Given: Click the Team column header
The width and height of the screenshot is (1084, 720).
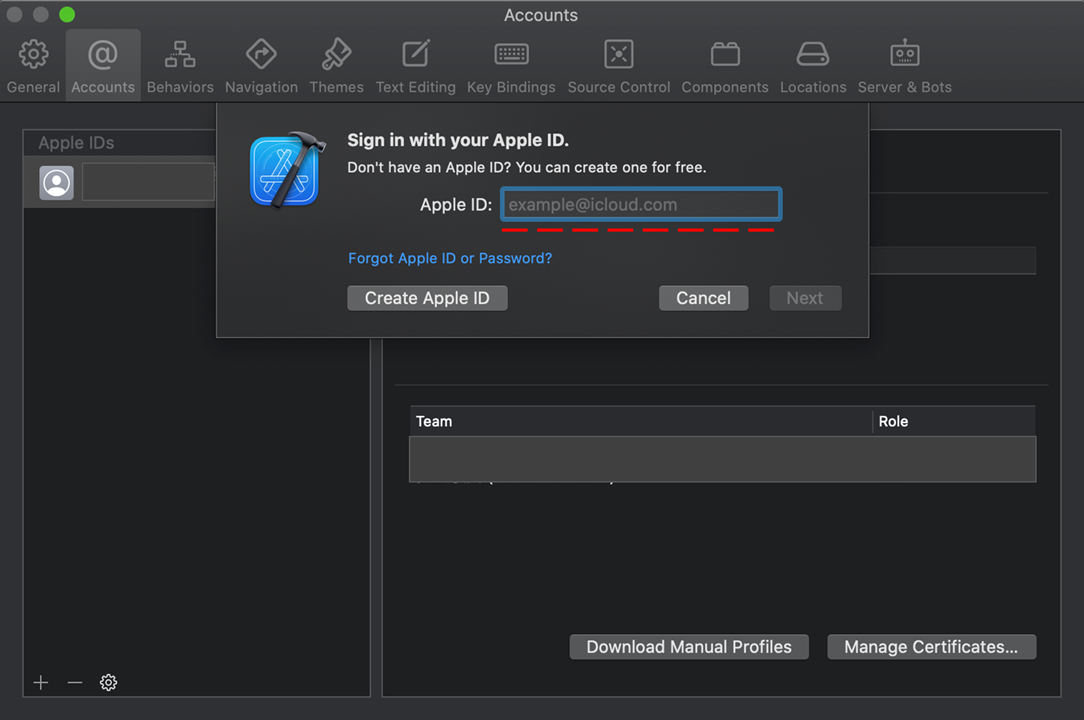Looking at the screenshot, I should [641, 421].
